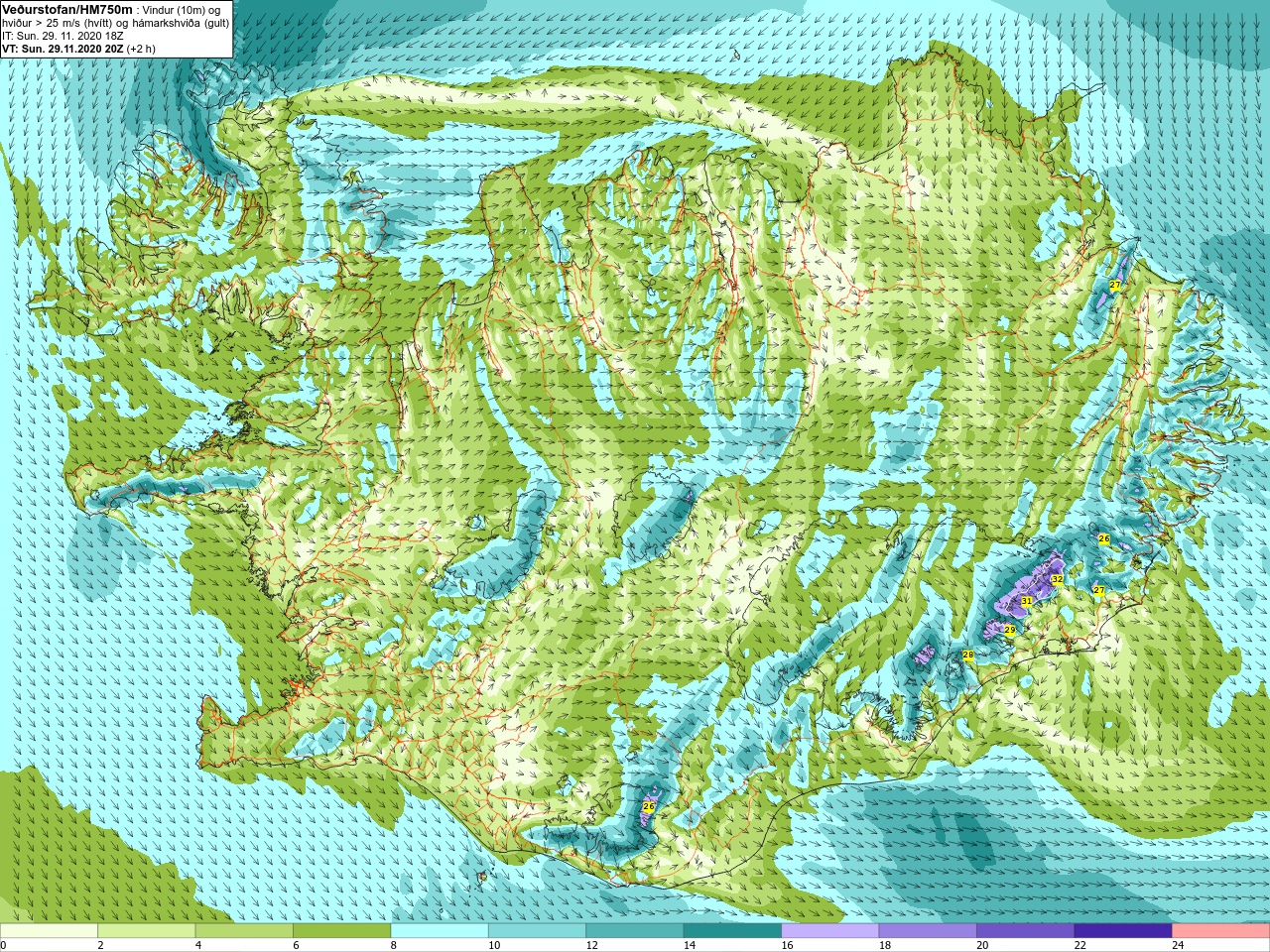Select the violet 20–22 m/s legend swatch
This screenshot has width=1270, height=952.
1026,931
